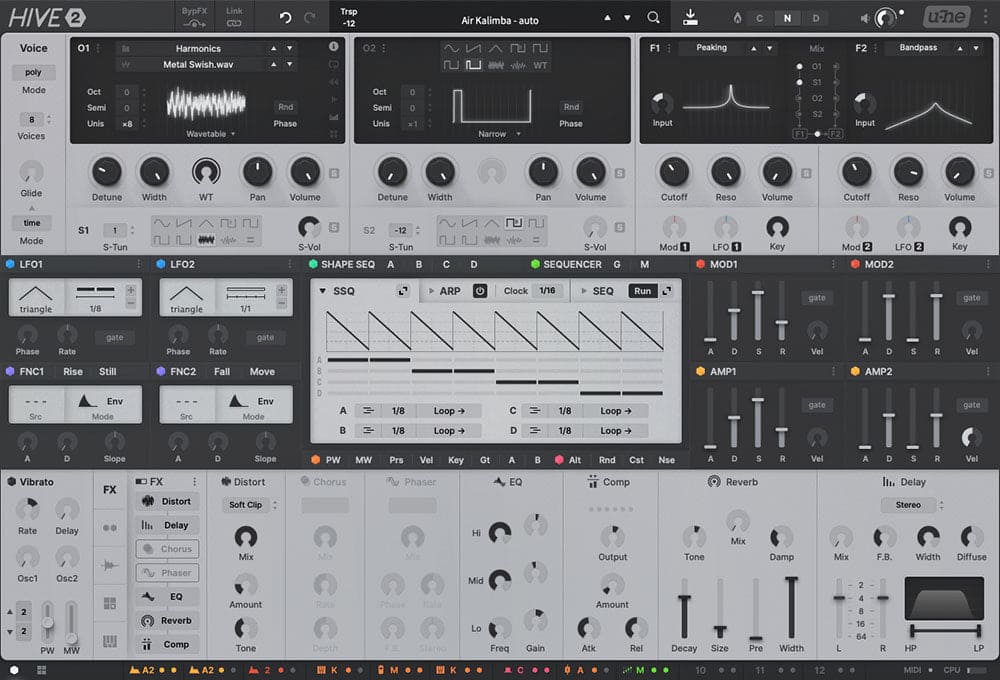Click the u-he logo badge
This screenshot has width=1000, height=680.
(946, 18)
